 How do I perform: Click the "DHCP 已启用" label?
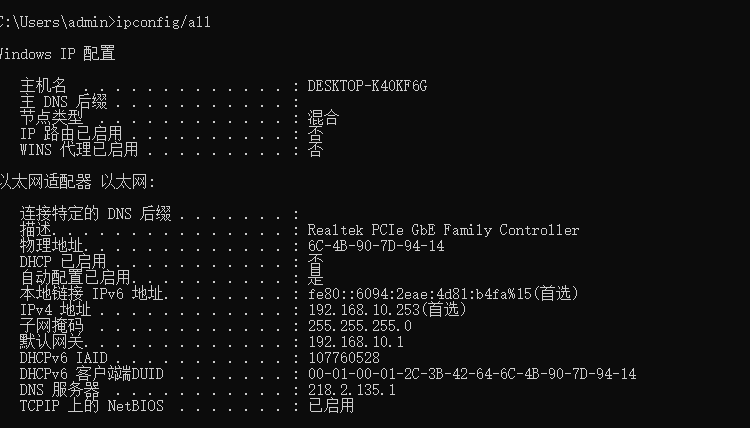tap(62, 262)
